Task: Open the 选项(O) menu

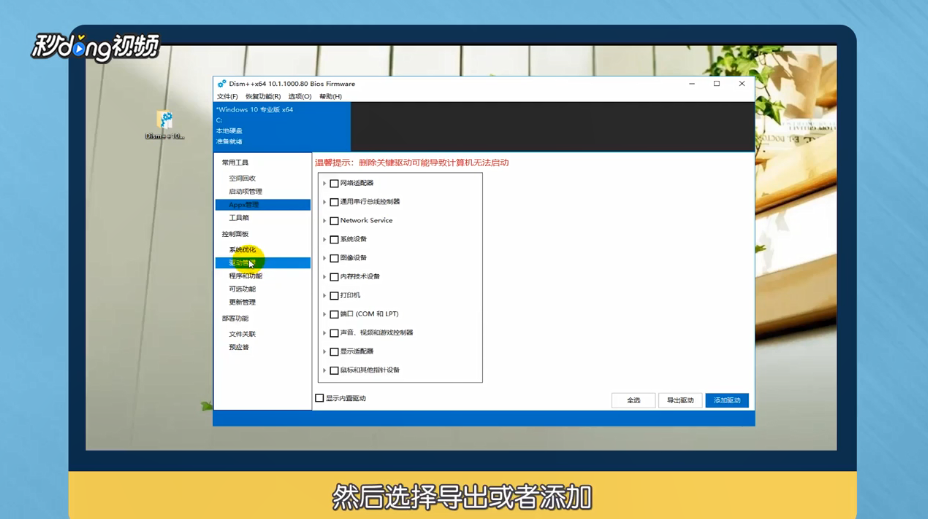Action: [299, 96]
